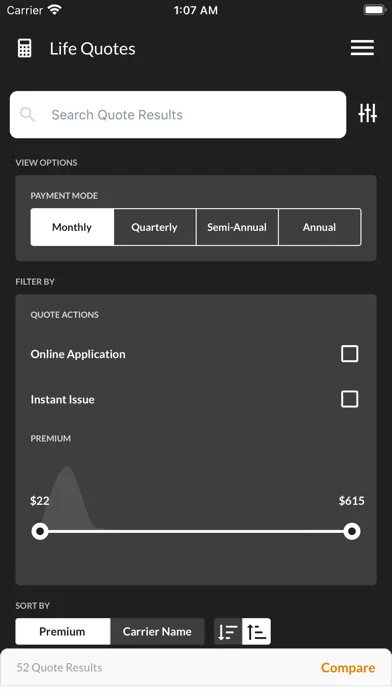
Task: Enable the Instant Issue checkbox
Action: click(x=349, y=399)
